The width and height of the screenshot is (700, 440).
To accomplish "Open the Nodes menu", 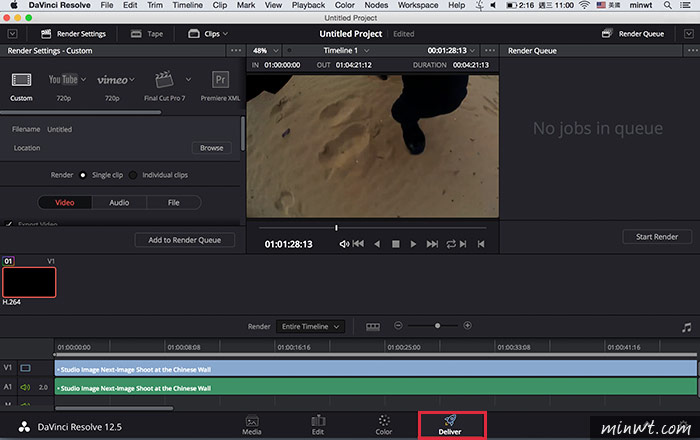I will click(376, 5).
